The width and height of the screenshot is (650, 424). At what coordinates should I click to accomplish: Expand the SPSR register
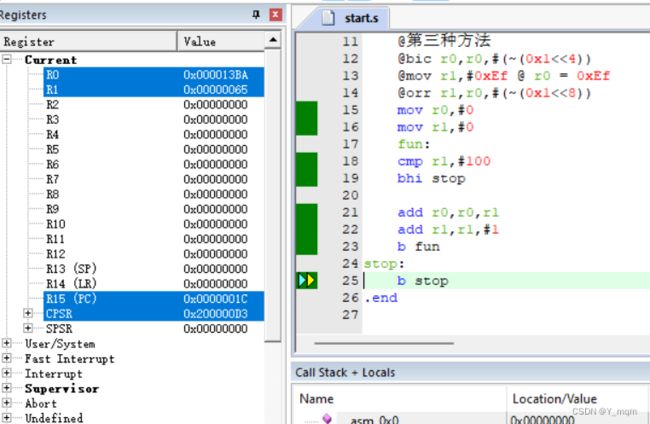pyautogui.click(x=28, y=328)
